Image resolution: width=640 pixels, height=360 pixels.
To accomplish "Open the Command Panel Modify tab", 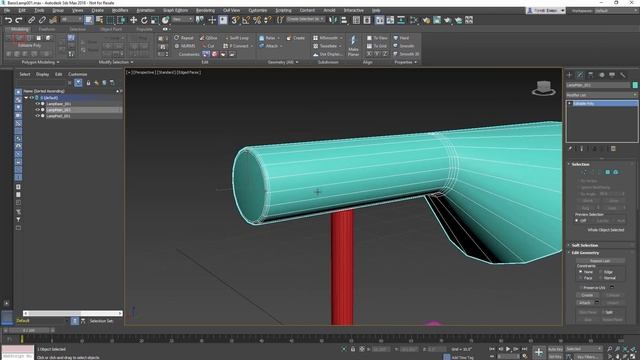I will (580, 75).
